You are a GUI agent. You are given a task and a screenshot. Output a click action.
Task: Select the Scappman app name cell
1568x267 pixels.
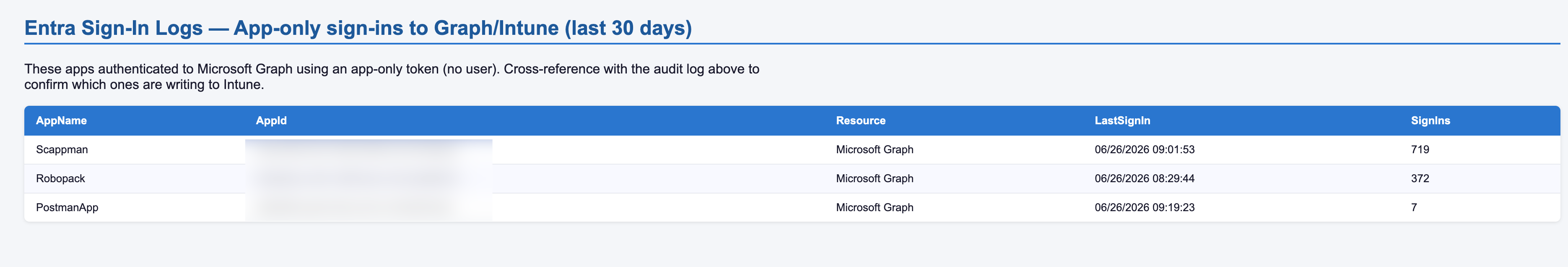click(x=62, y=149)
